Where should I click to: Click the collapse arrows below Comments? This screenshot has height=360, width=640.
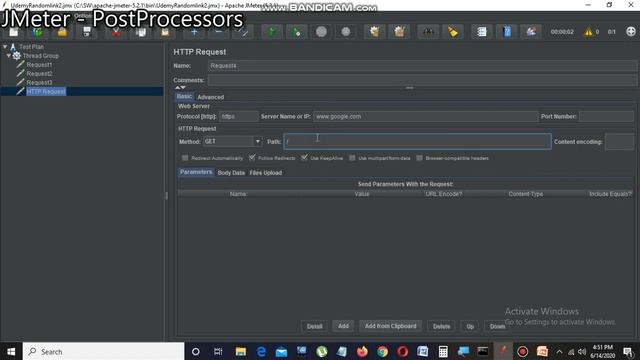(x=180, y=87)
